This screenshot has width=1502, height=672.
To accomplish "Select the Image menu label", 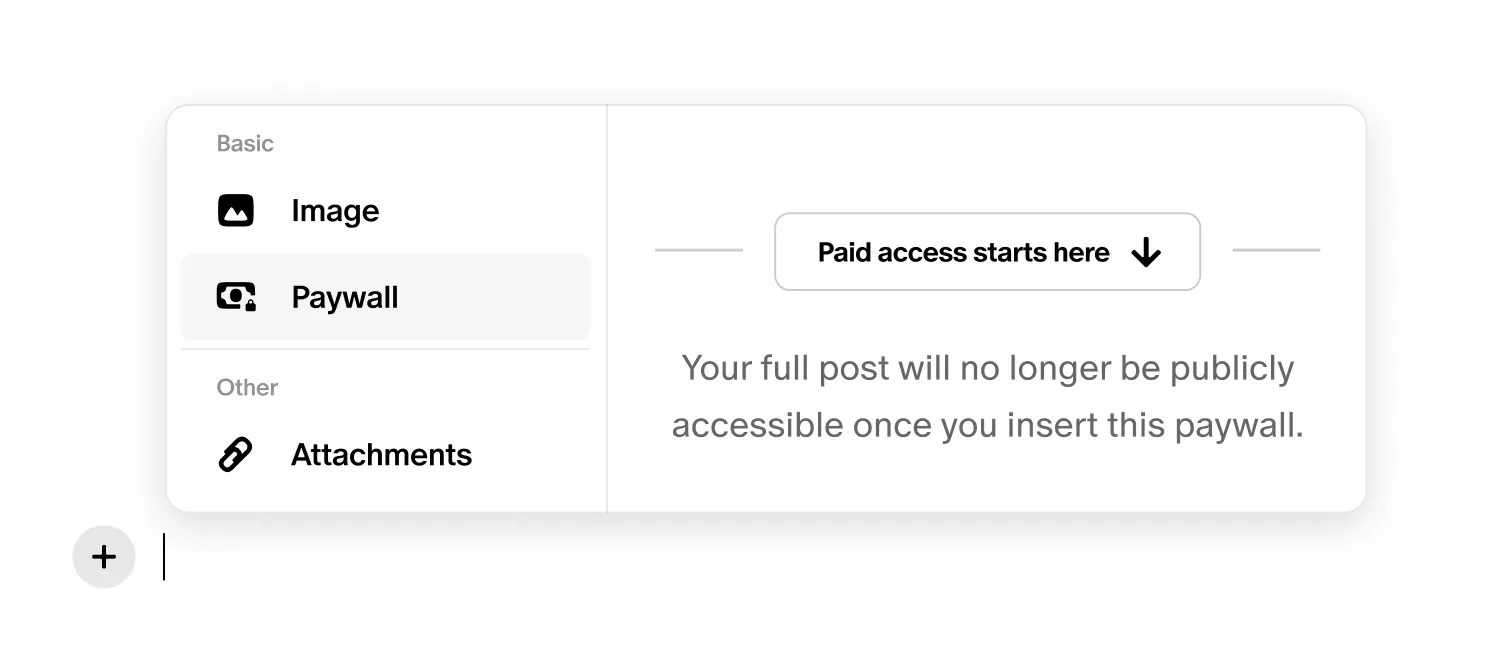I will pos(335,211).
